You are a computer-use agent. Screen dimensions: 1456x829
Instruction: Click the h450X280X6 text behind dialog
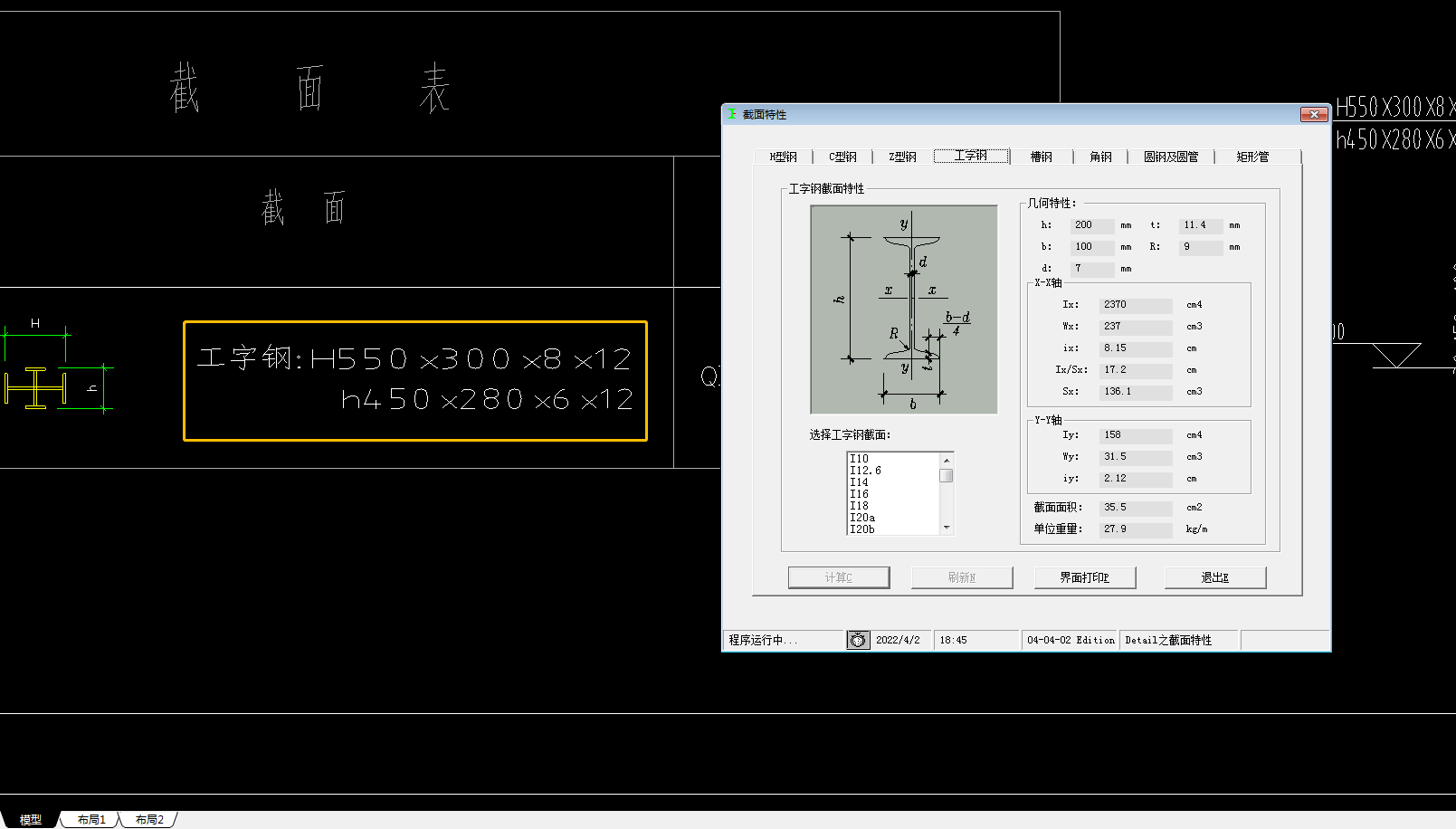(1395, 139)
